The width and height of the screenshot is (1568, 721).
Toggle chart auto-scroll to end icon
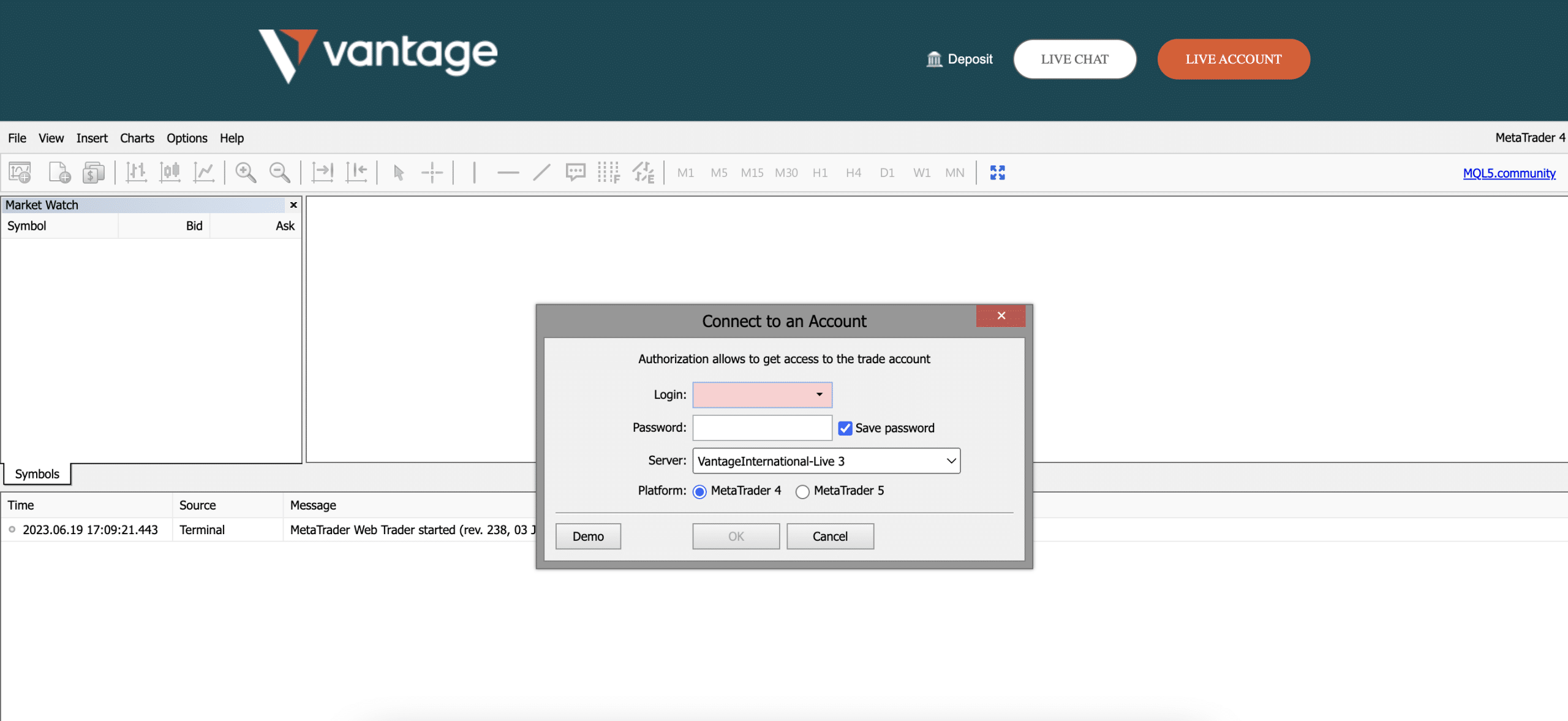click(322, 173)
